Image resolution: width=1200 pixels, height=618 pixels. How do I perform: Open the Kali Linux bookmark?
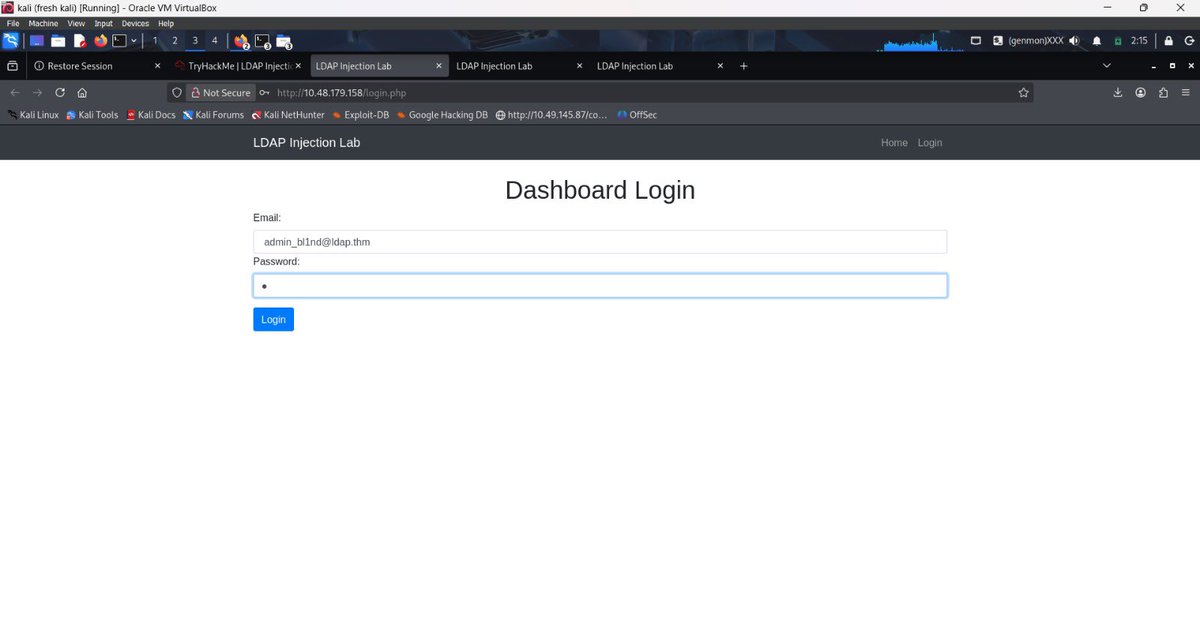(32, 115)
